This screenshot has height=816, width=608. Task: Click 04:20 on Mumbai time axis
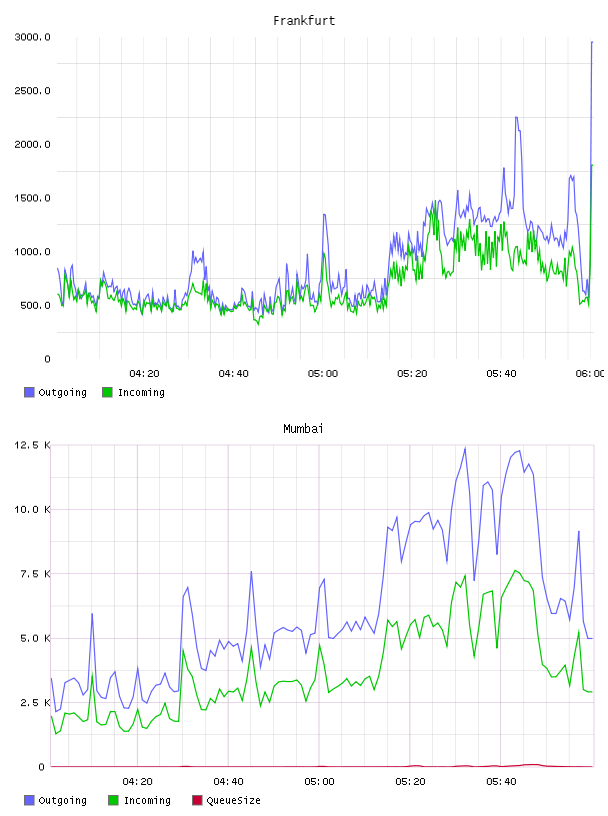click(x=137, y=782)
